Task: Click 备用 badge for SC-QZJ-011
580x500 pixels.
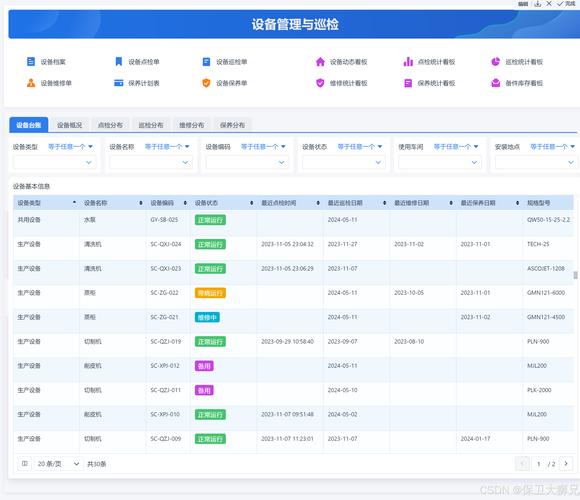Action: [204, 390]
